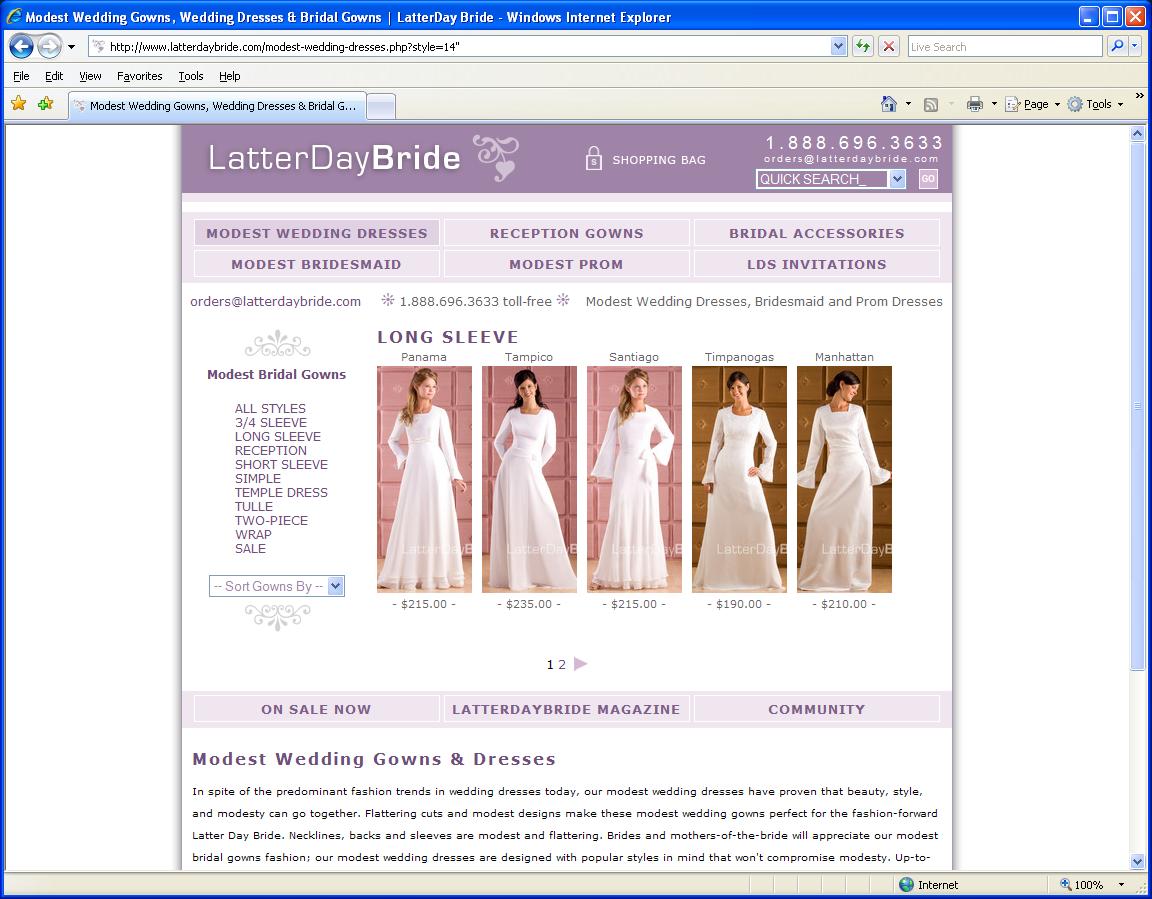This screenshot has width=1152, height=899.
Task: Click the GO search button
Action: pos(928,179)
